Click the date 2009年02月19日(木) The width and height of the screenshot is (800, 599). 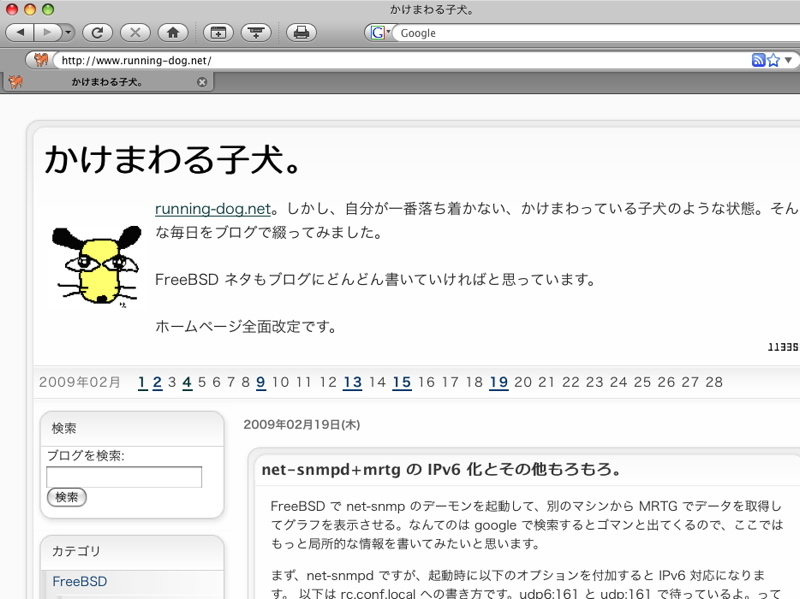[302, 425]
